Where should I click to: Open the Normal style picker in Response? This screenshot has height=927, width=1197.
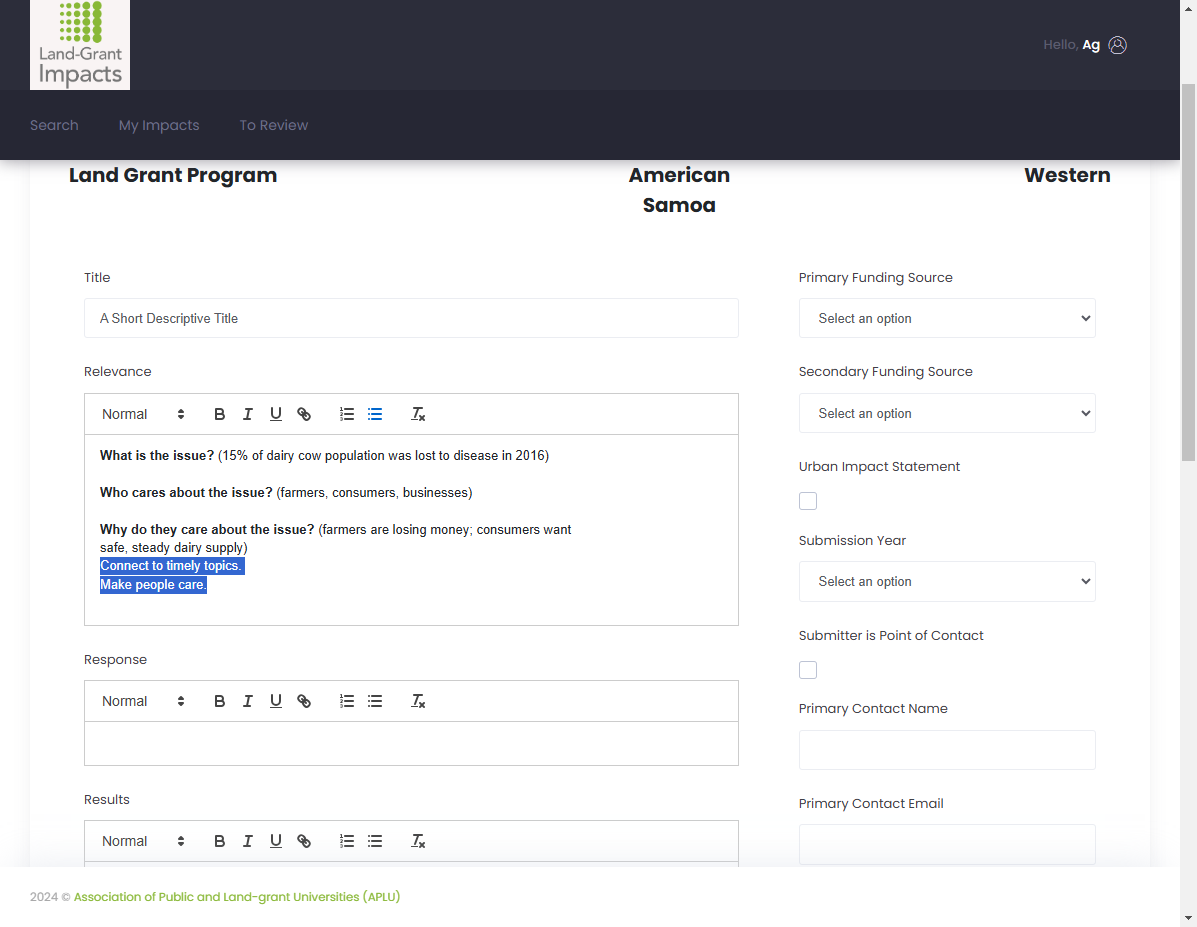pyautogui.click(x=143, y=701)
